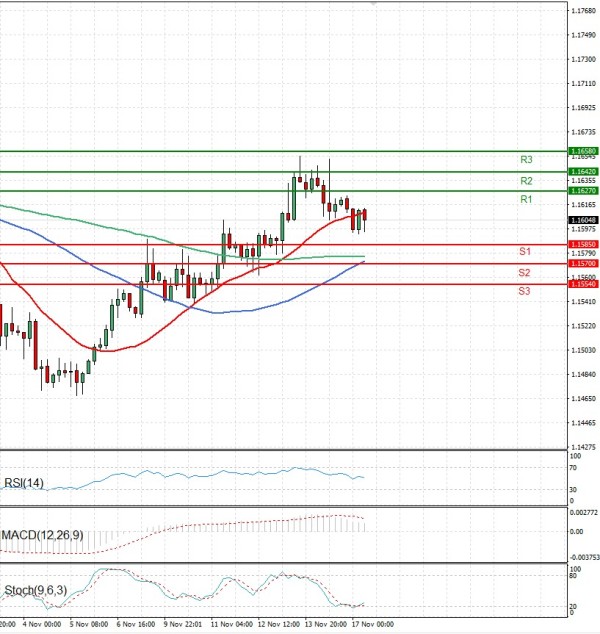Select the current price tag 1.16048

(x=583, y=219)
